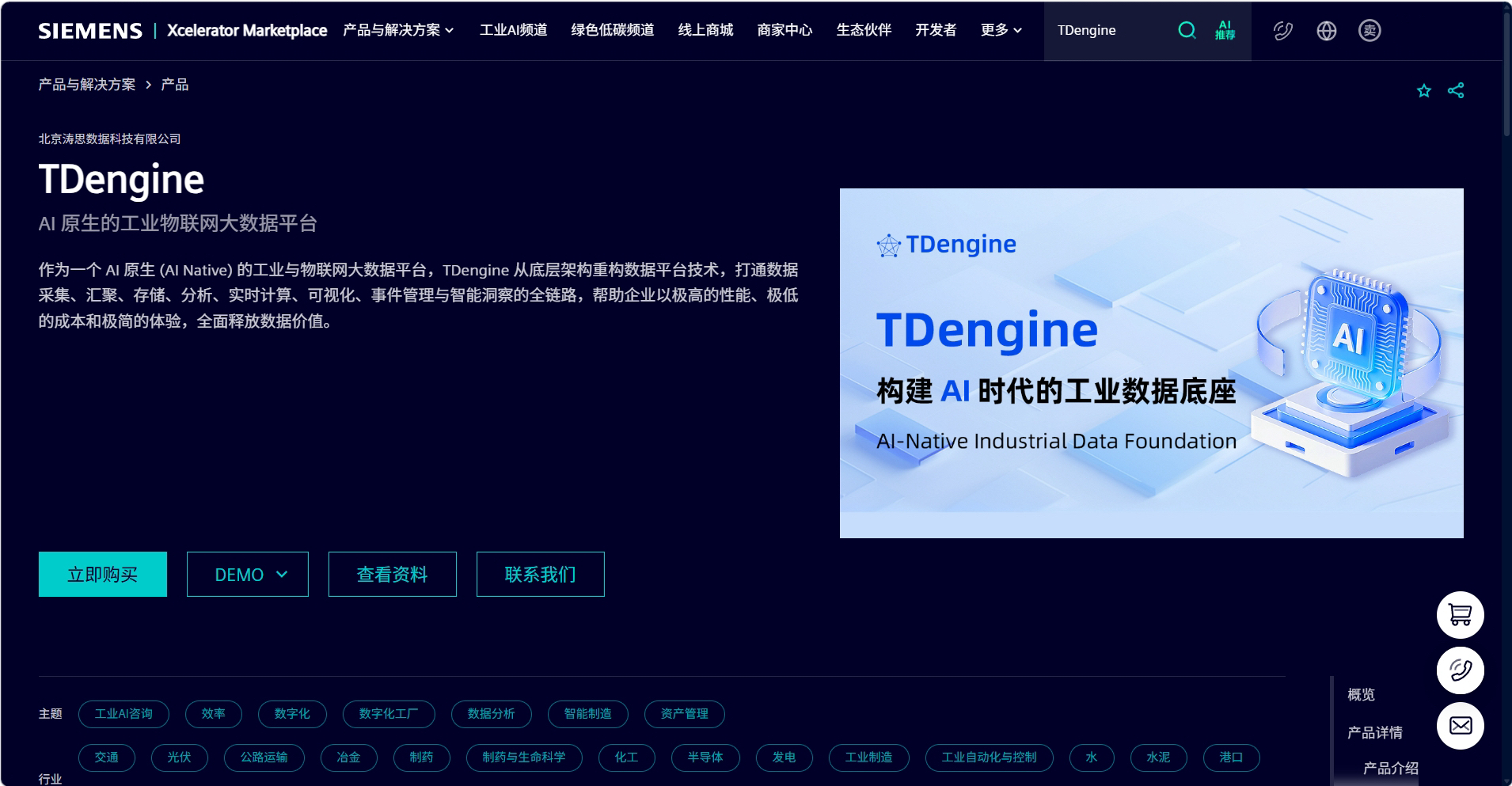Go to 线上商城

click(x=705, y=30)
